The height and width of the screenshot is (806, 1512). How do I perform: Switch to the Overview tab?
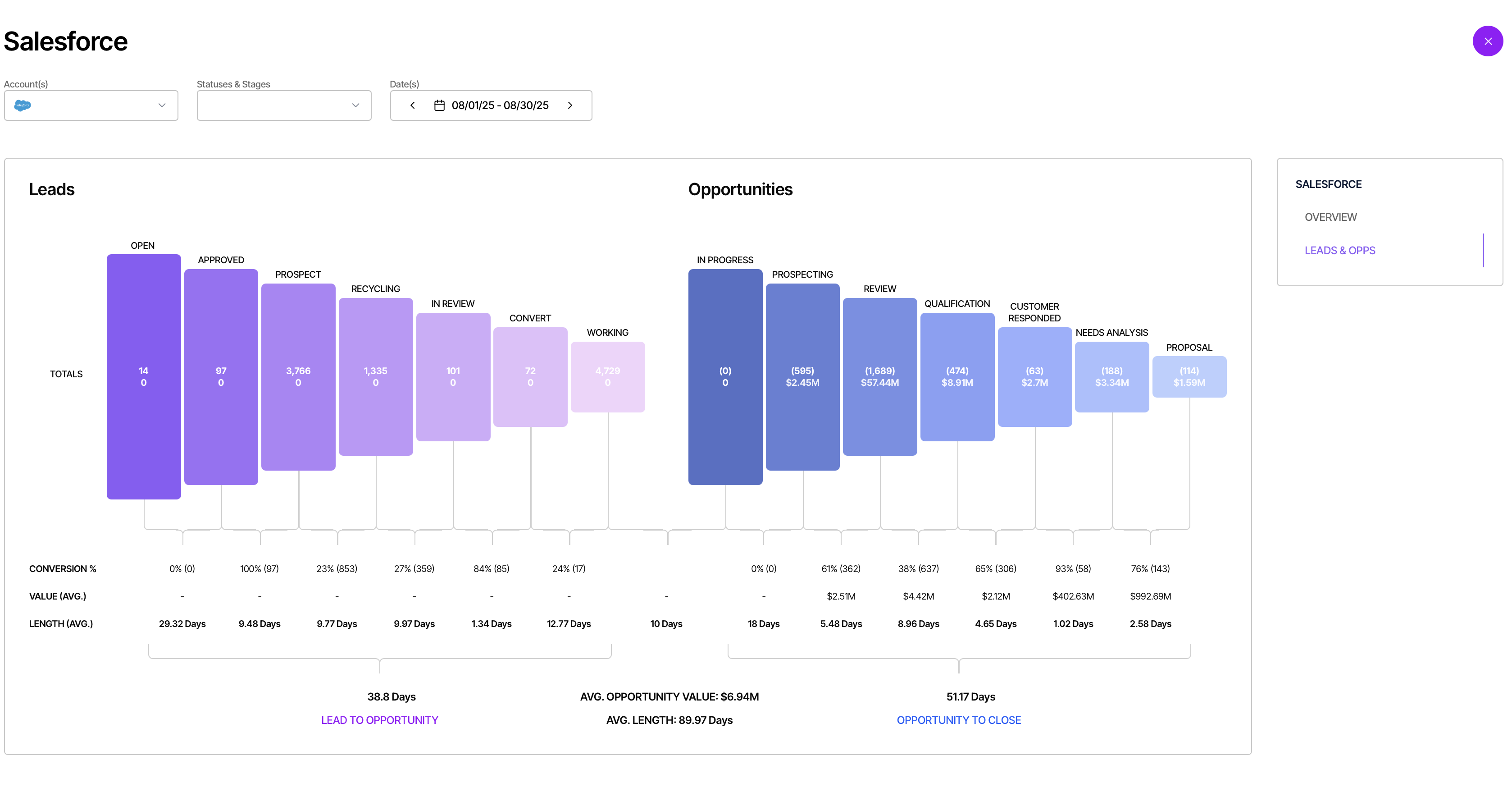point(1330,217)
